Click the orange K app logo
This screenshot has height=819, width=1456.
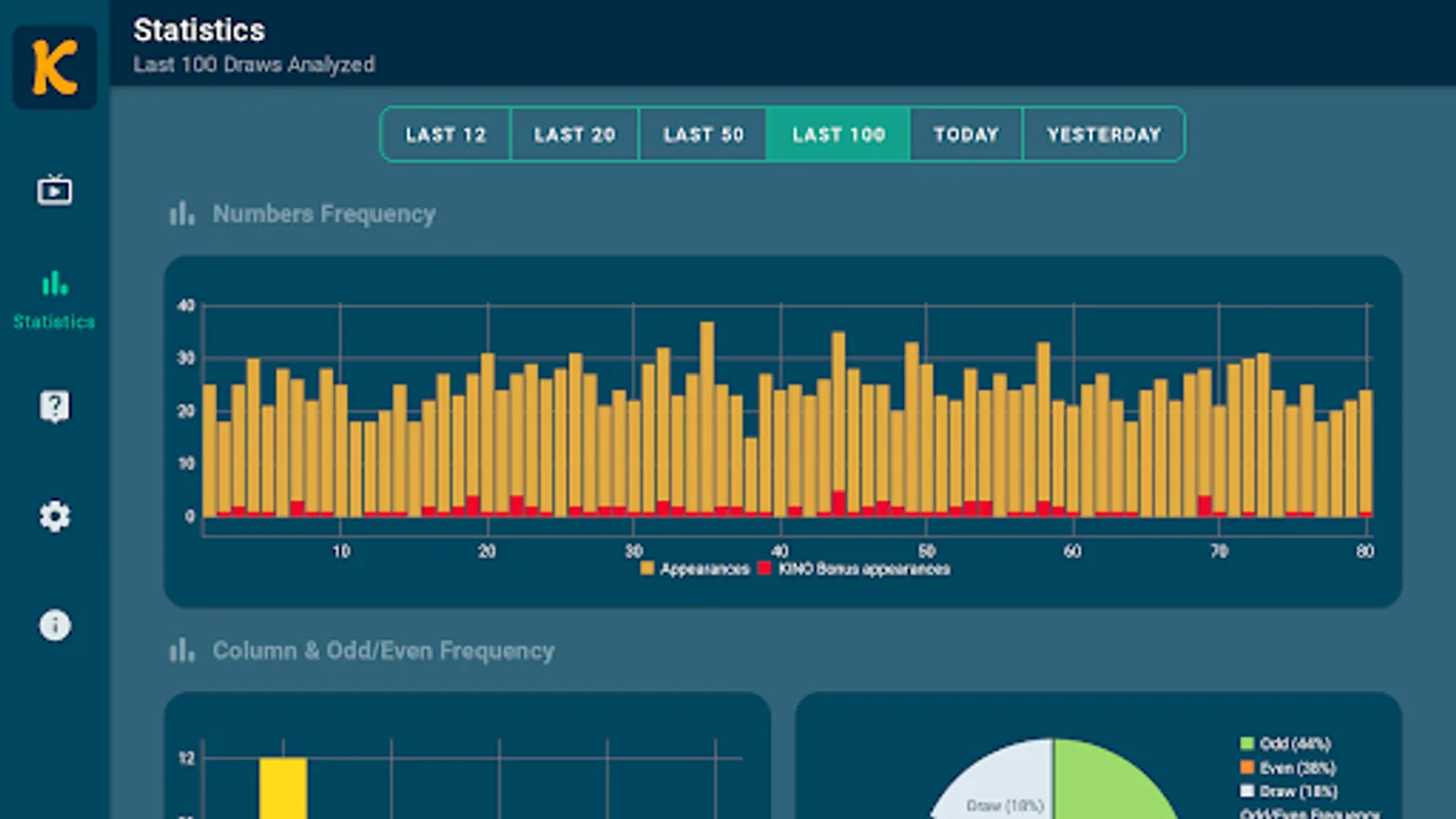click(55, 67)
